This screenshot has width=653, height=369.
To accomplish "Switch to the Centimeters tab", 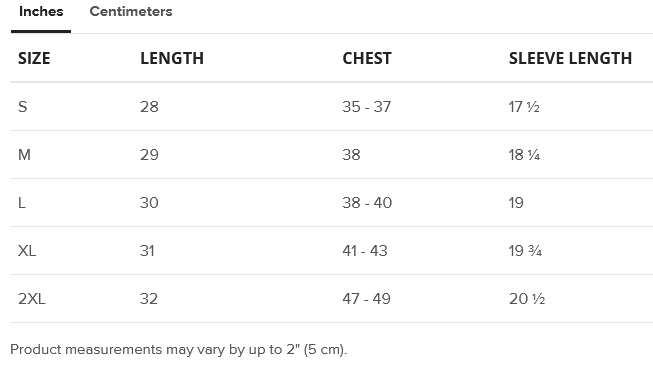I will 131,12.
